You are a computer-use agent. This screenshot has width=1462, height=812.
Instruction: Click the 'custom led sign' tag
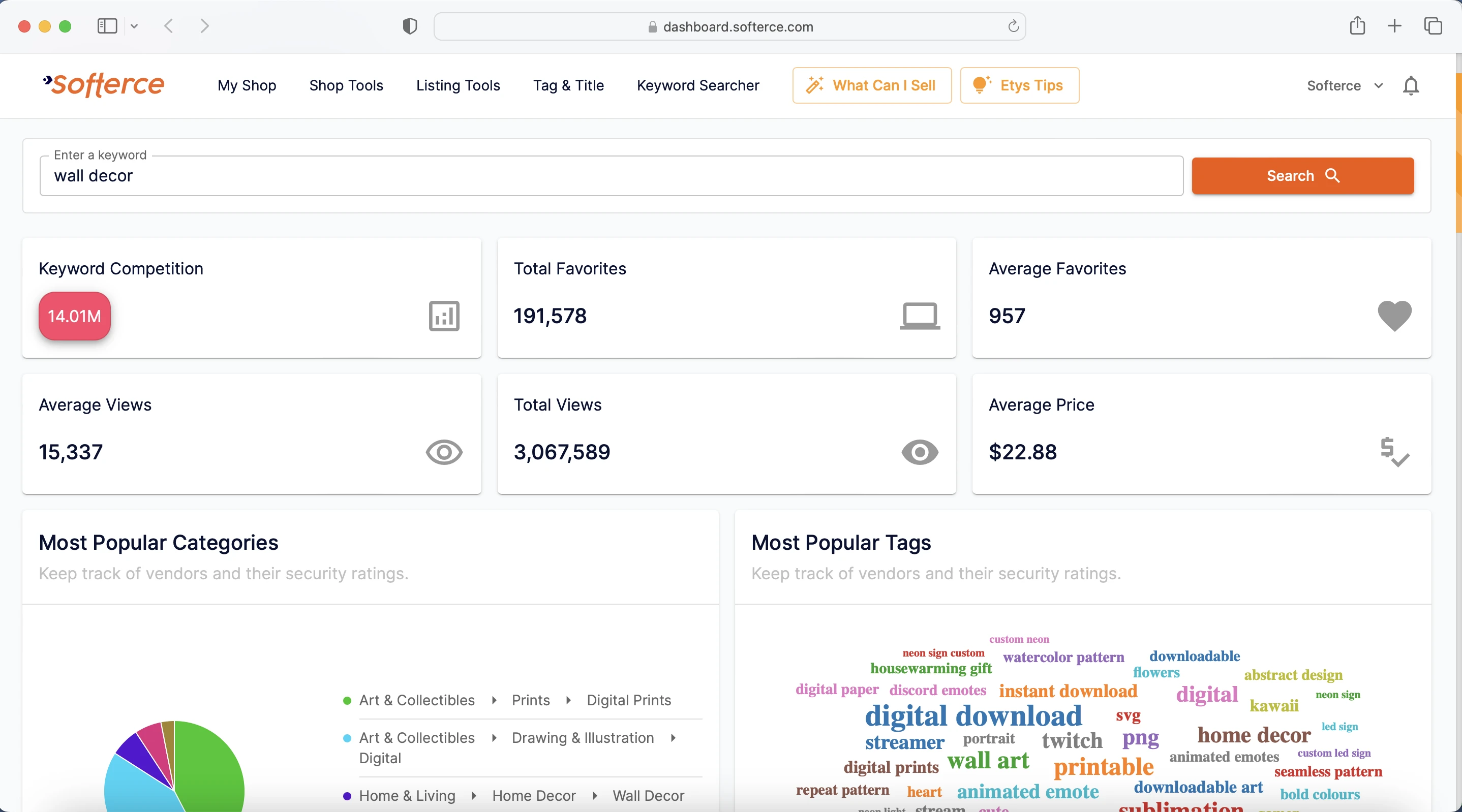pos(1334,754)
